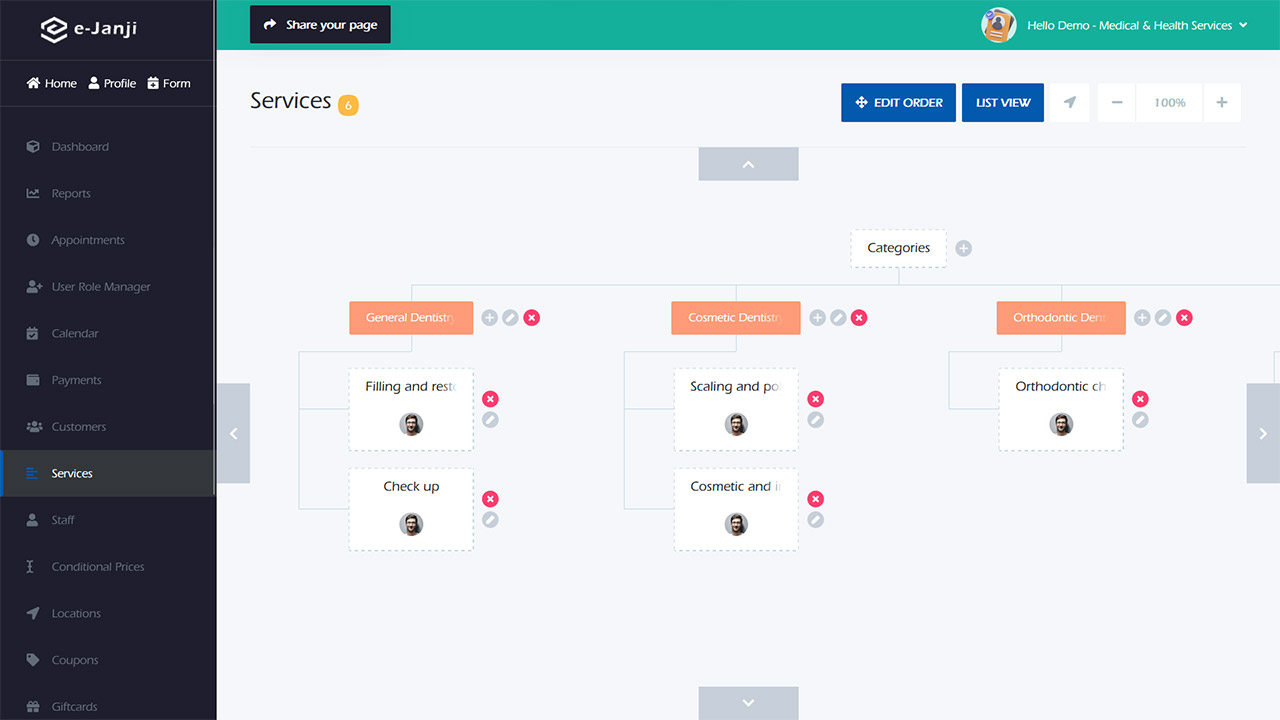1280x720 pixels.
Task: Open the Scaling and polishing service card
Action: pyautogui.click(x=736, y=409)
